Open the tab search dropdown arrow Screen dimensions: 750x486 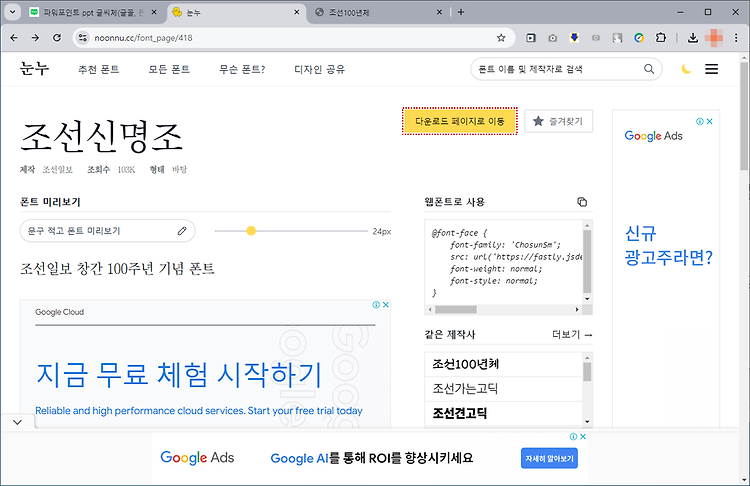click(12, 12)
